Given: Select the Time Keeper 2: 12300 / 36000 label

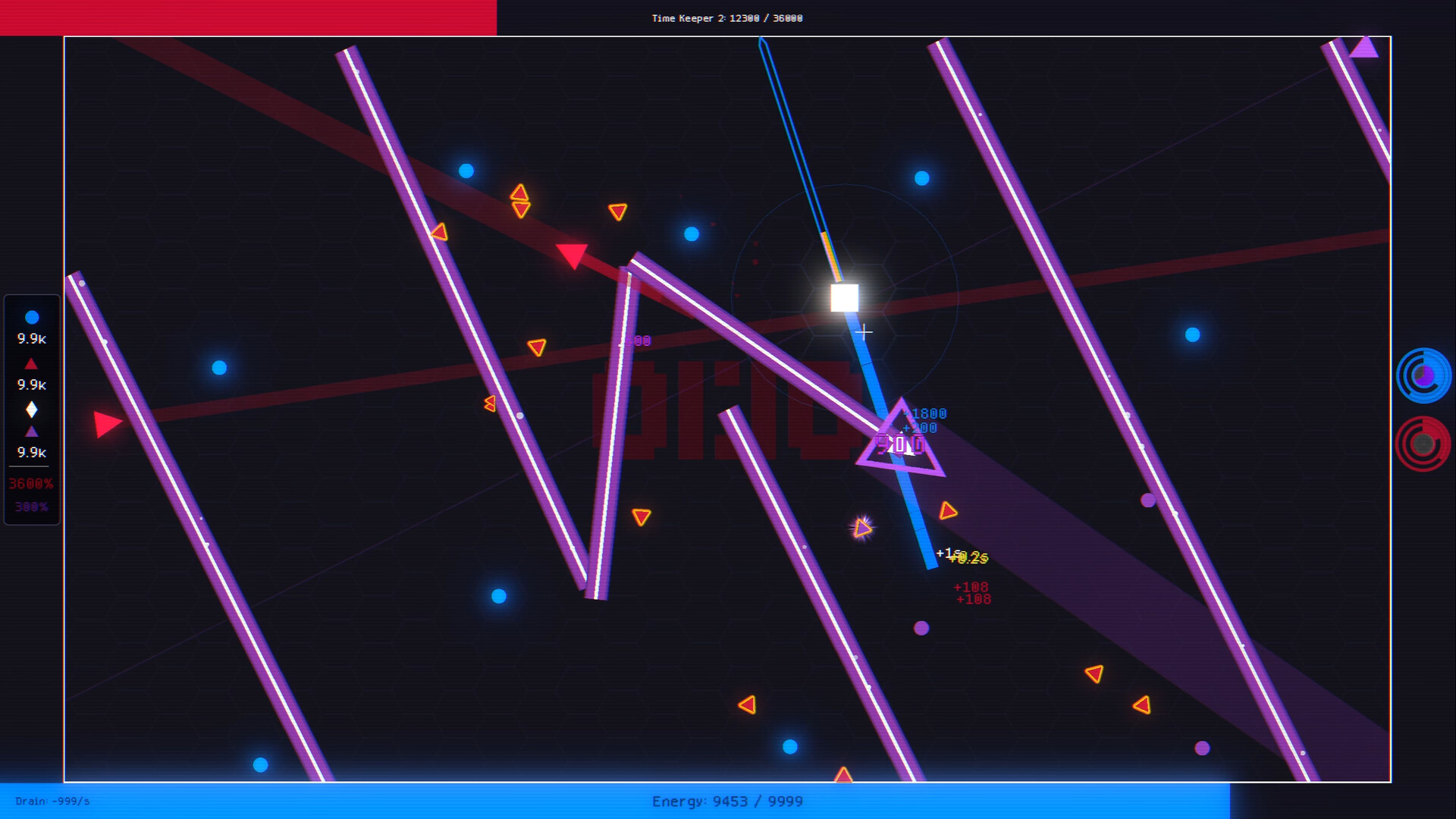Looking at the screenshot, I should [x=726, y=17].
